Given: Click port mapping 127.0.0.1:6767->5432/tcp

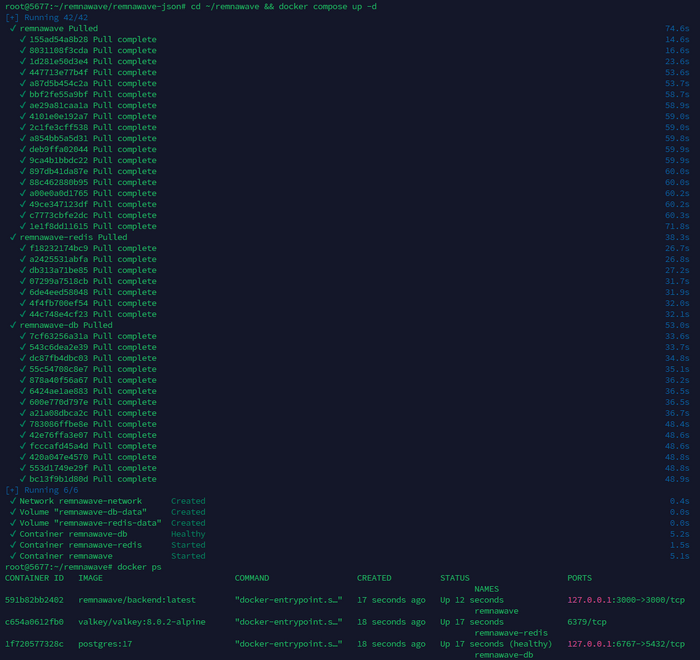Looking at the screenshot, I should (x=624, y=644).
